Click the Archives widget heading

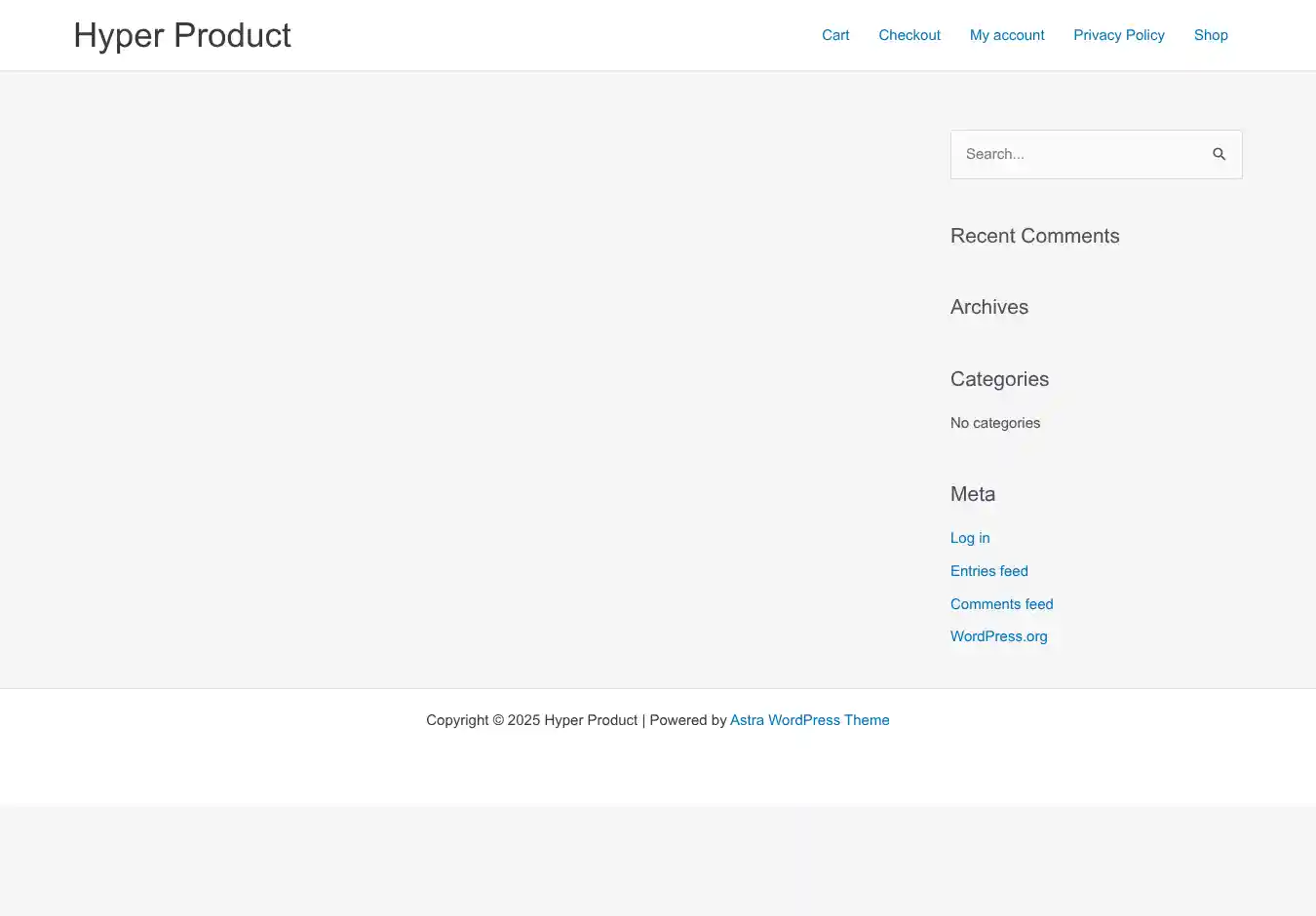coord(989,307)
